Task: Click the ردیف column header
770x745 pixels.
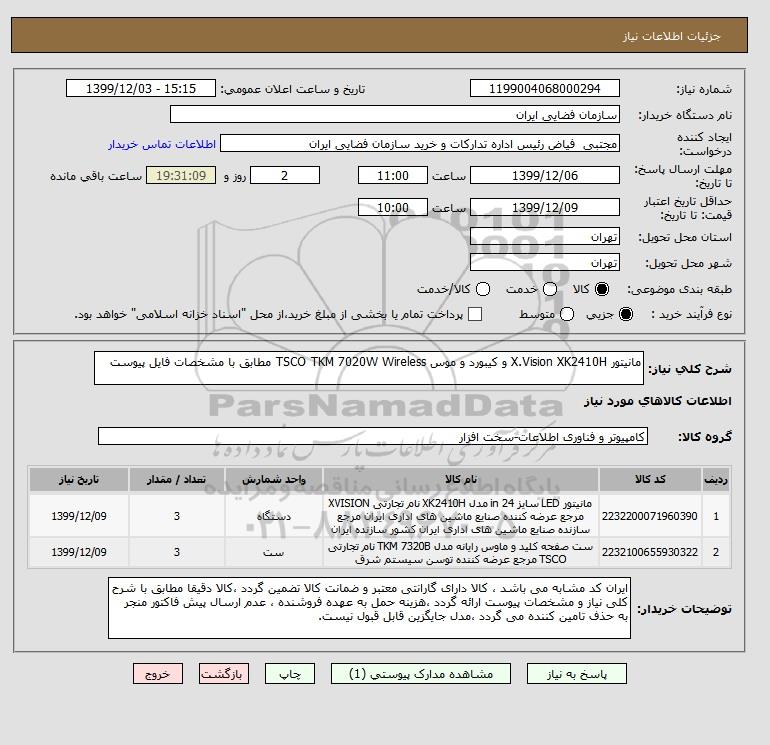Action: pyautogui.click(x=716, y=479)
